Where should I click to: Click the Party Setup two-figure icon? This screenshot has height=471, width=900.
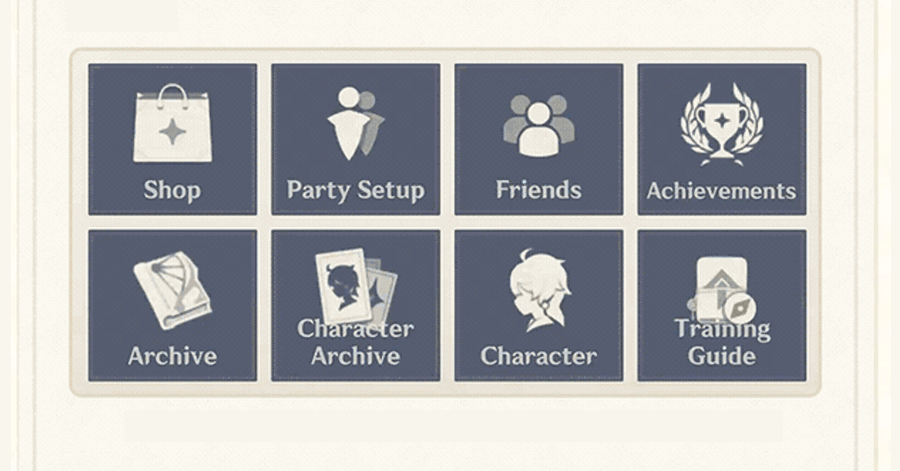click(355, 123)
